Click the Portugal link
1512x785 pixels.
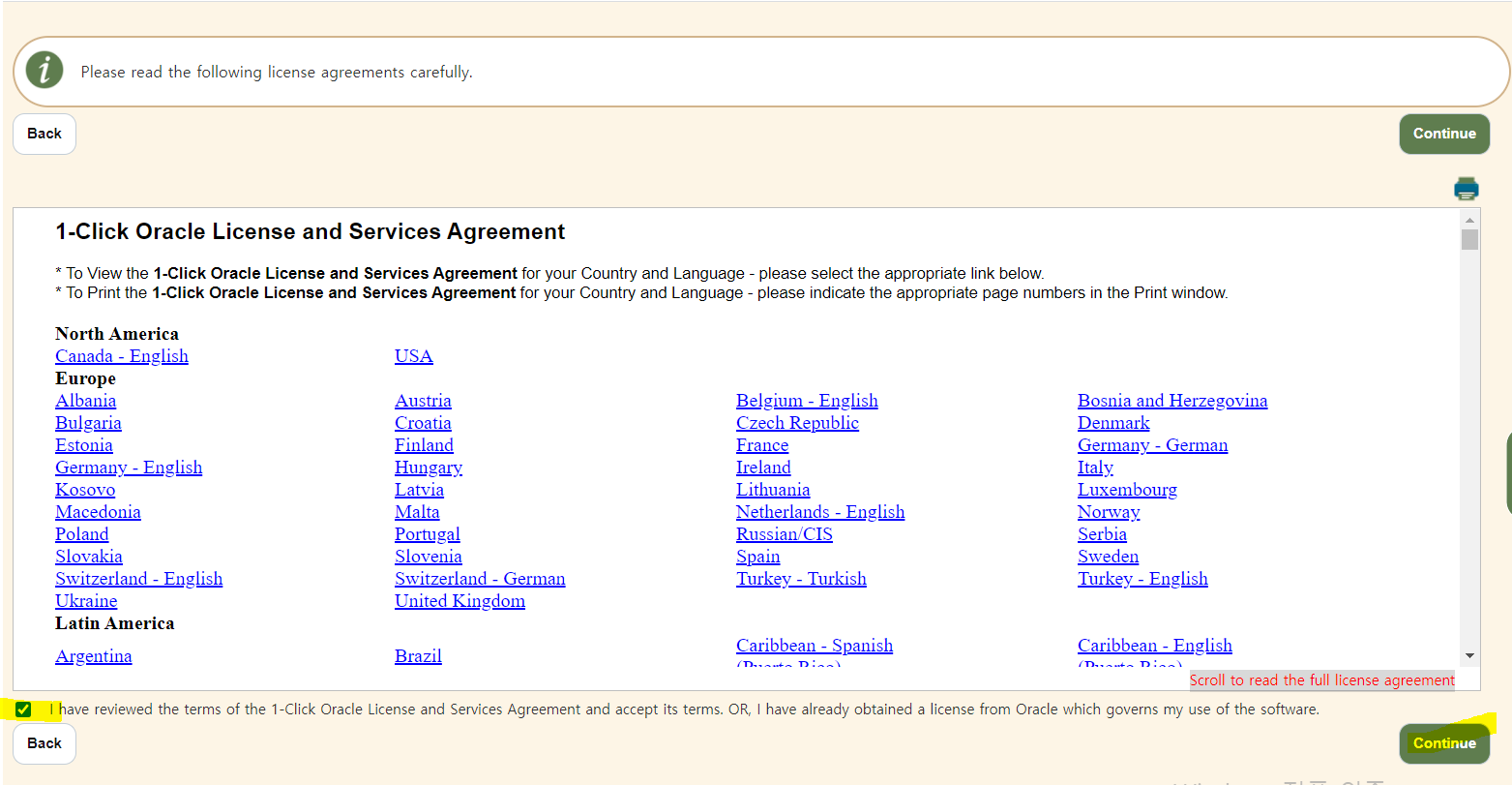428,534
